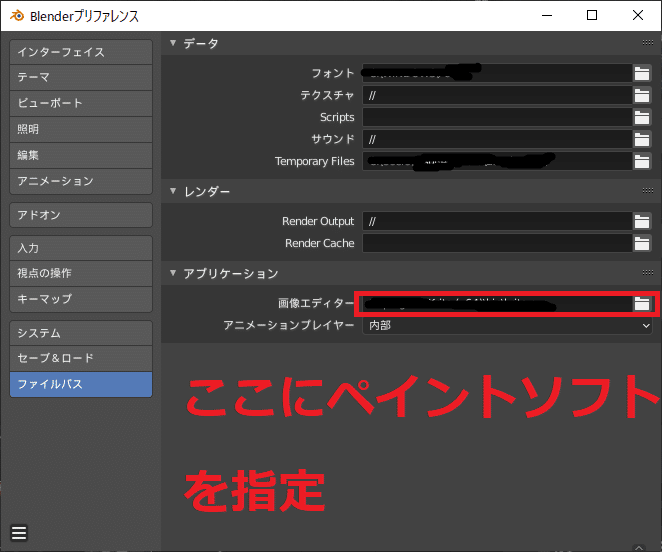Screen dimensions: 662x552
Task: Open folder browser for Render Cache path
Action: pos(642,243)
